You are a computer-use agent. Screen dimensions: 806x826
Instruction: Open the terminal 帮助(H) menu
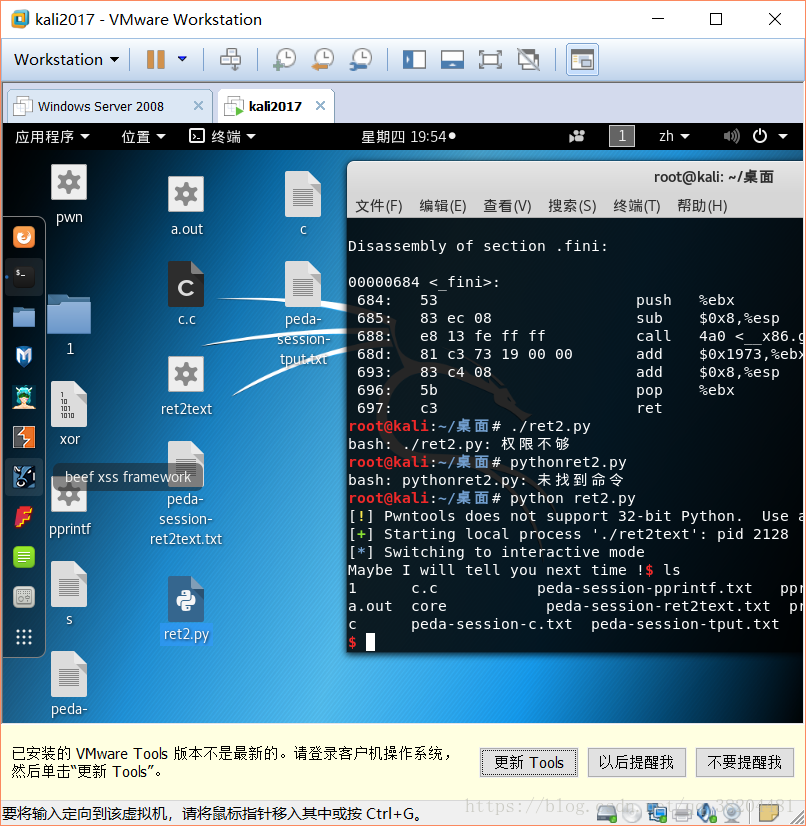point(702,206)
